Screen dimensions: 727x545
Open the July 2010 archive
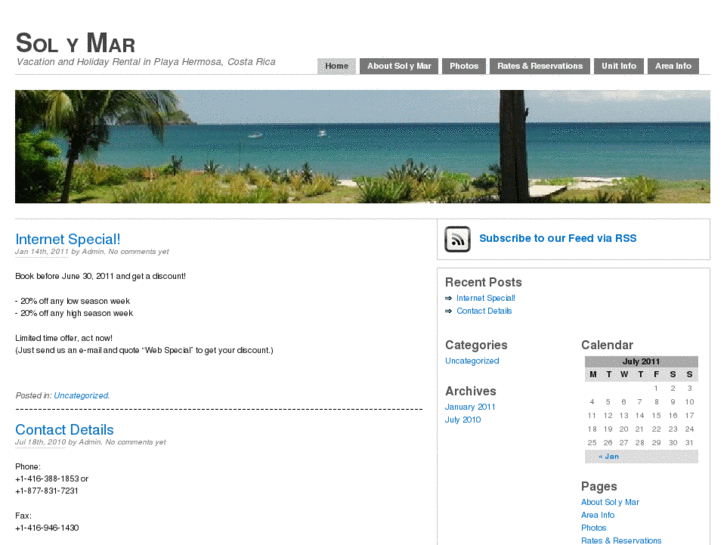coord(463,420)
